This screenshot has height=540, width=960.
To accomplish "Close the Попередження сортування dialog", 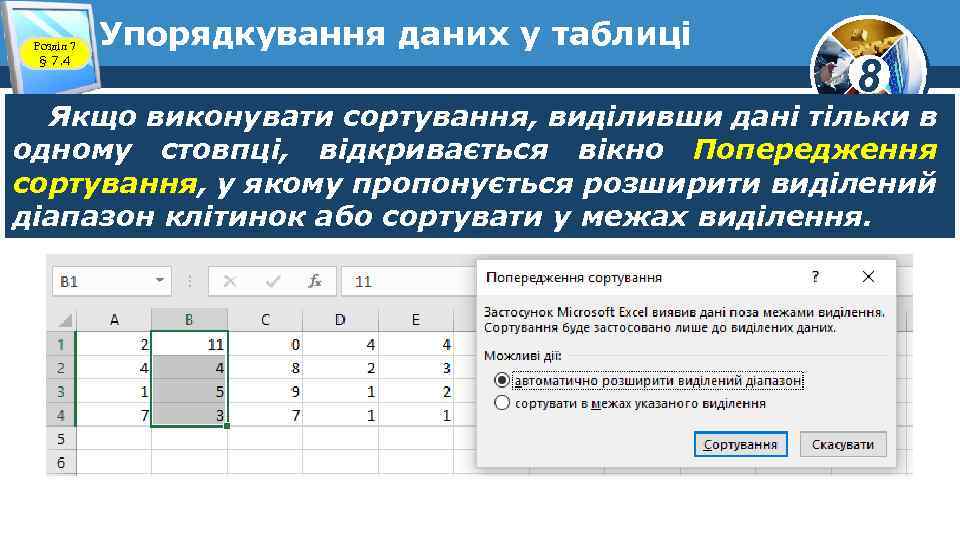I will coord(868,277).
